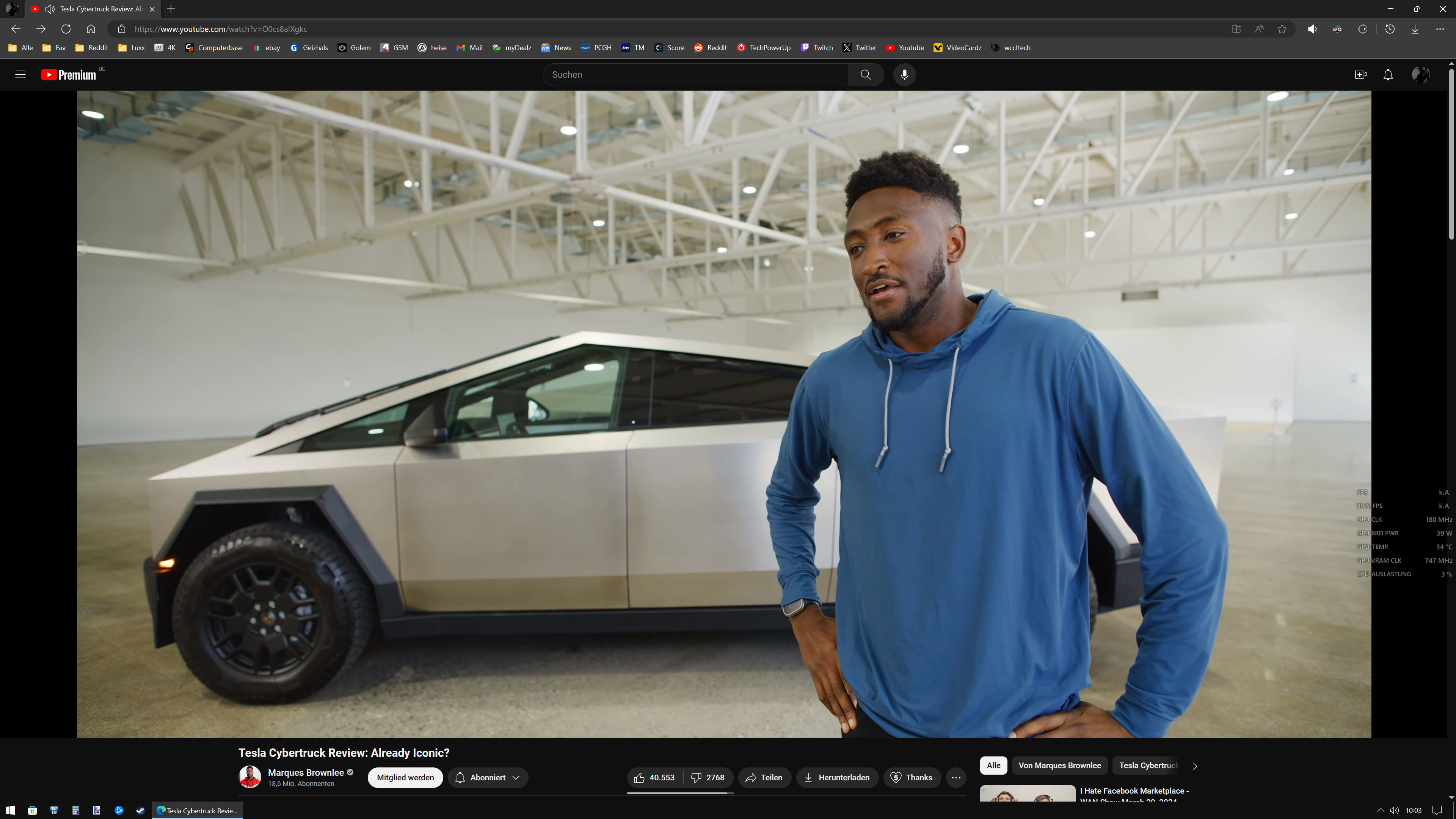1456x819 pixels.
Task: Open browser downloads icon
Action: pos(1415,29)
